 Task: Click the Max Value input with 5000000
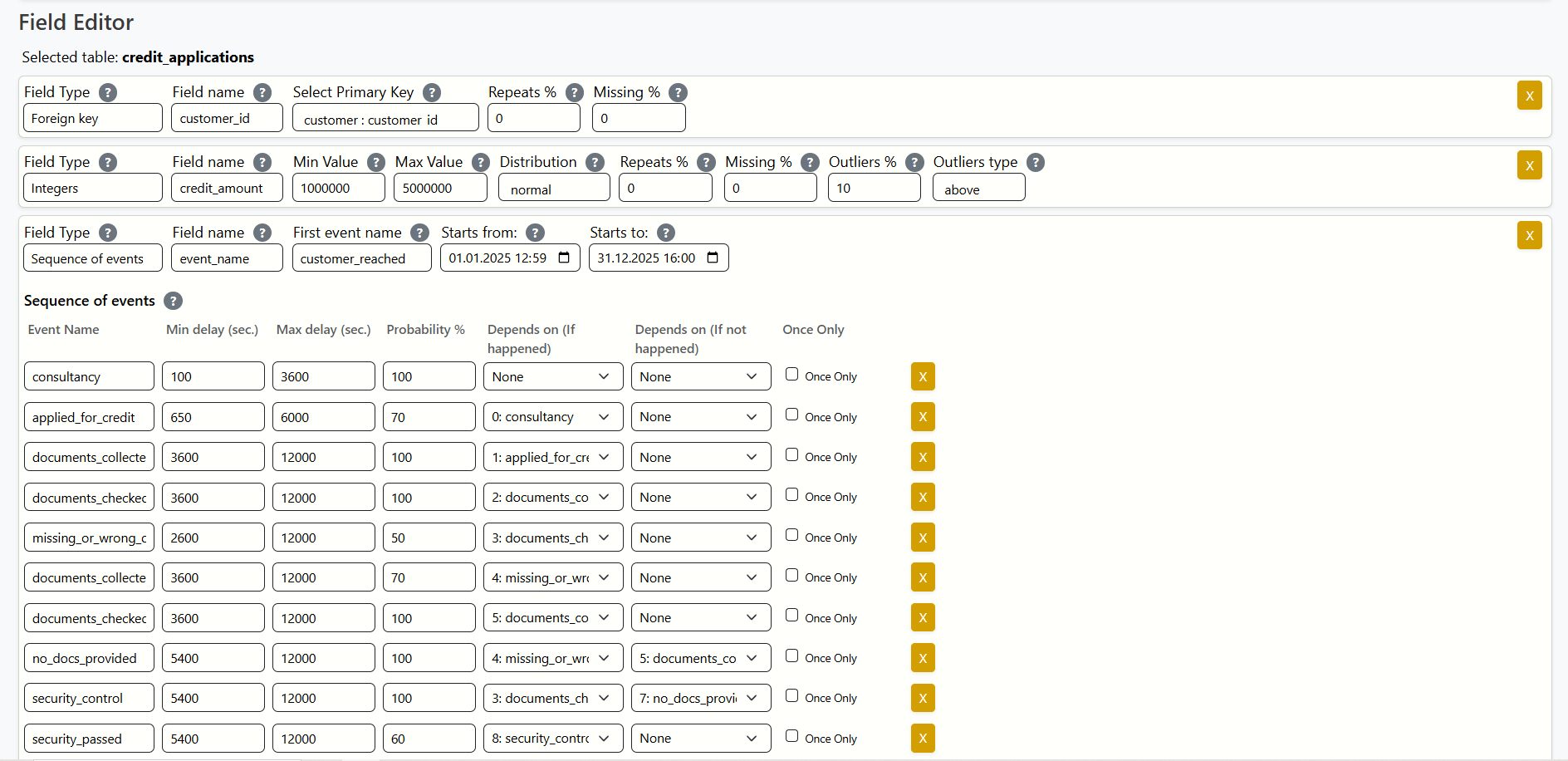439,188
